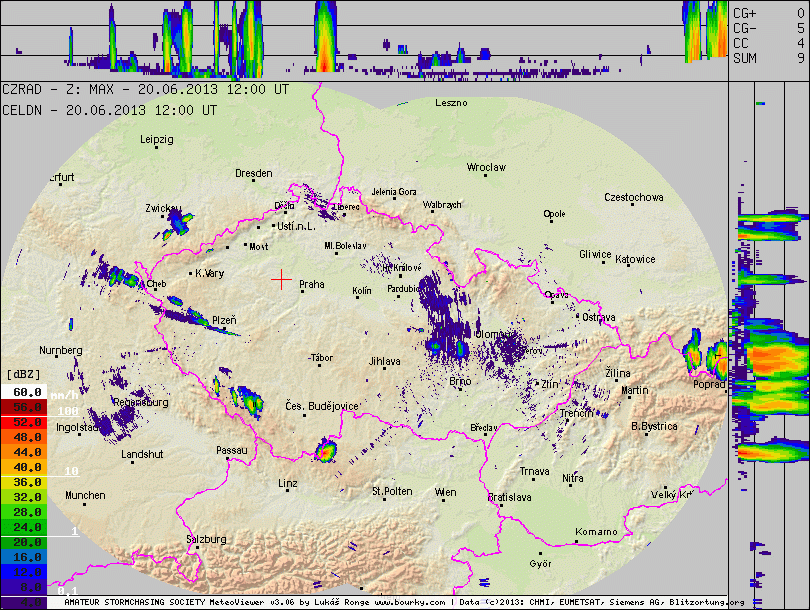Click the Dresden city label

[x=253, y=173]
